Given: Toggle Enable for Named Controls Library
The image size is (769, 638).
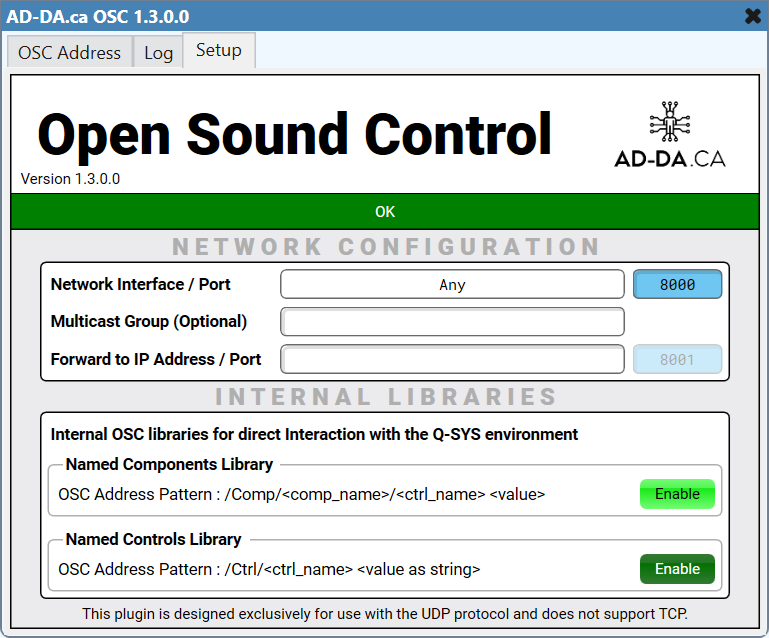Looking at the screenshot, I should (x=677, y=569).
